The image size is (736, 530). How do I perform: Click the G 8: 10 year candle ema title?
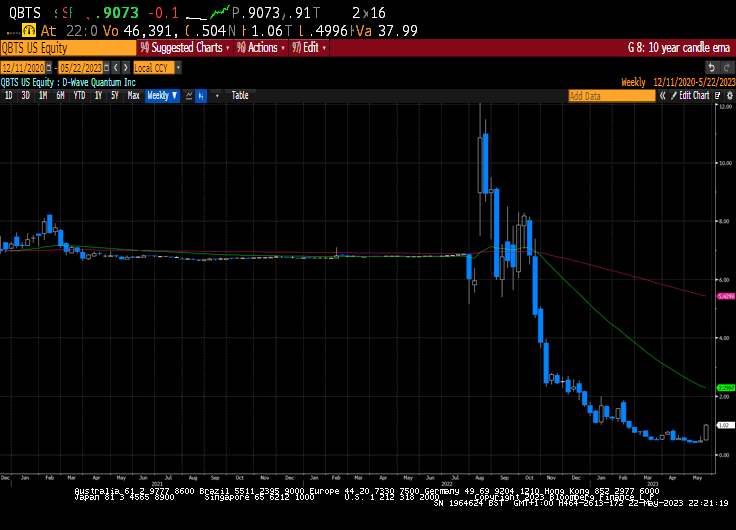(x=679, y=48)
